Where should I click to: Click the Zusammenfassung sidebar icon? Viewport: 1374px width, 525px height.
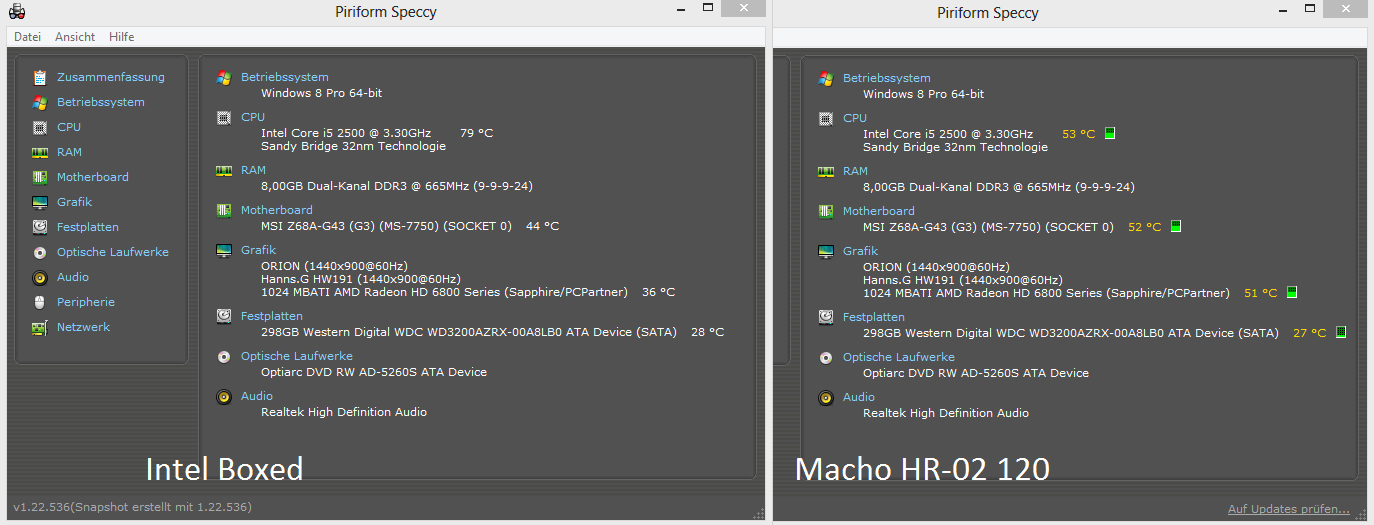(x=40, y=77)
